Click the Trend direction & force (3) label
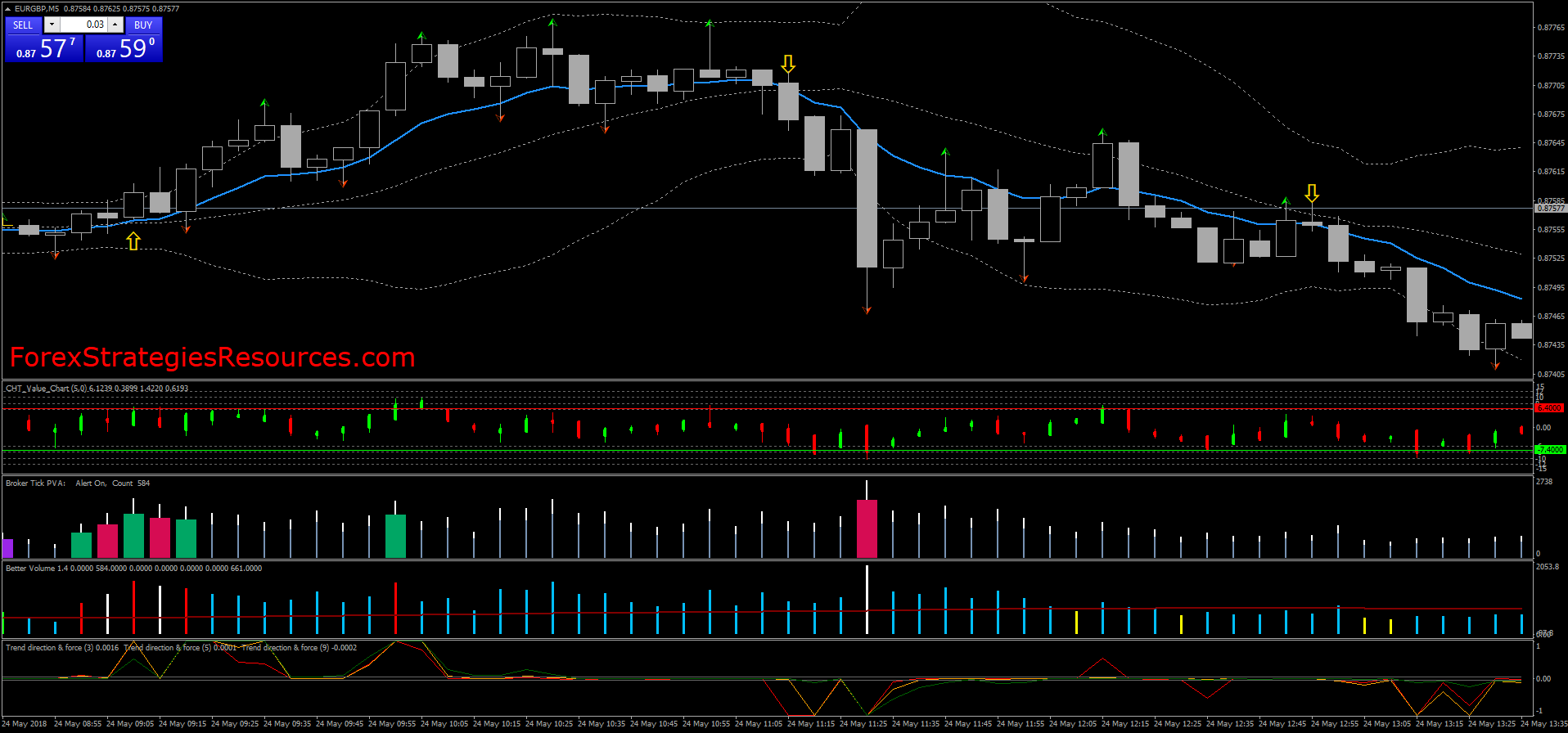 [62, 648]
